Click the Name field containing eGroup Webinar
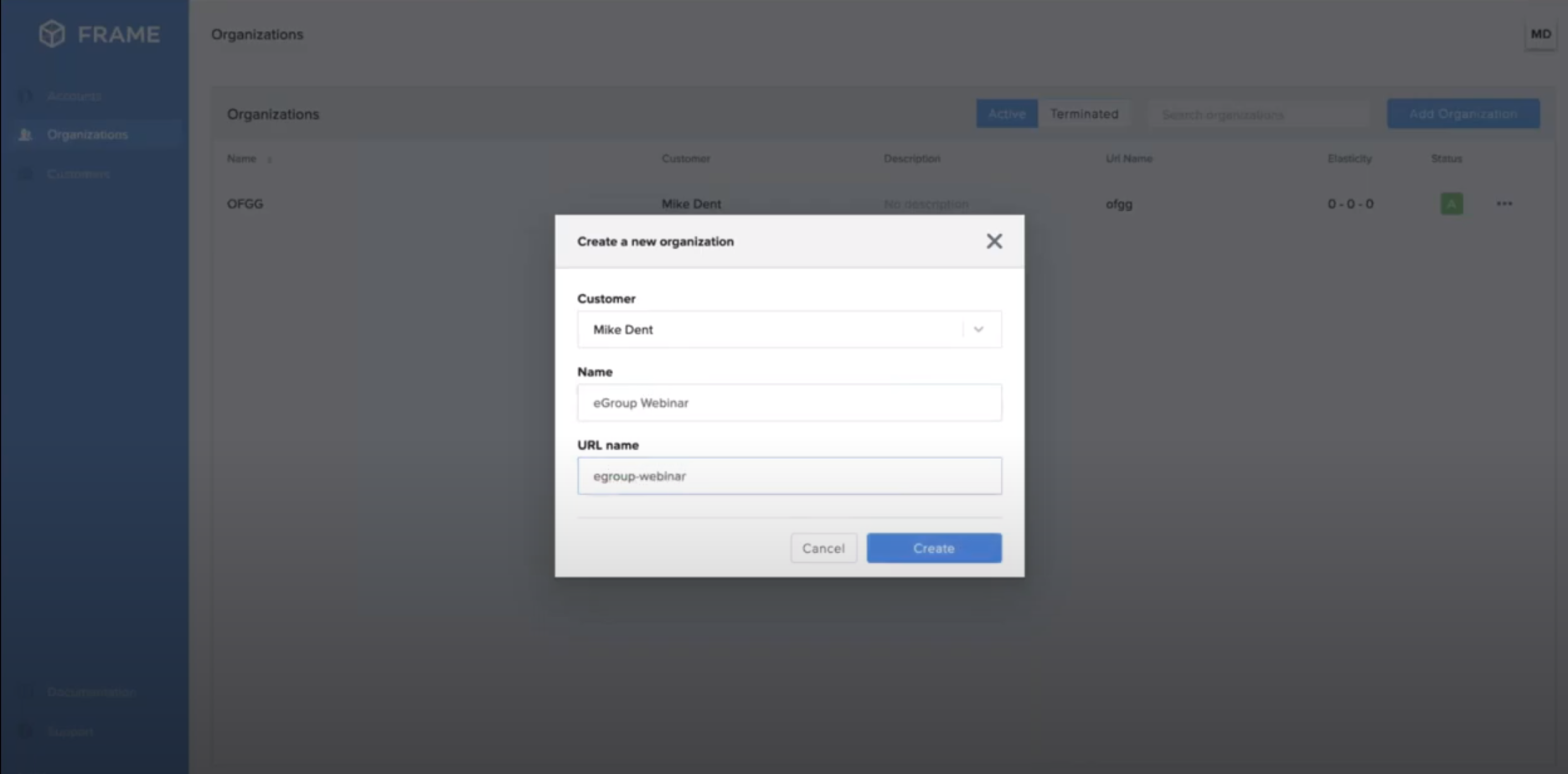 coord(789,403)
